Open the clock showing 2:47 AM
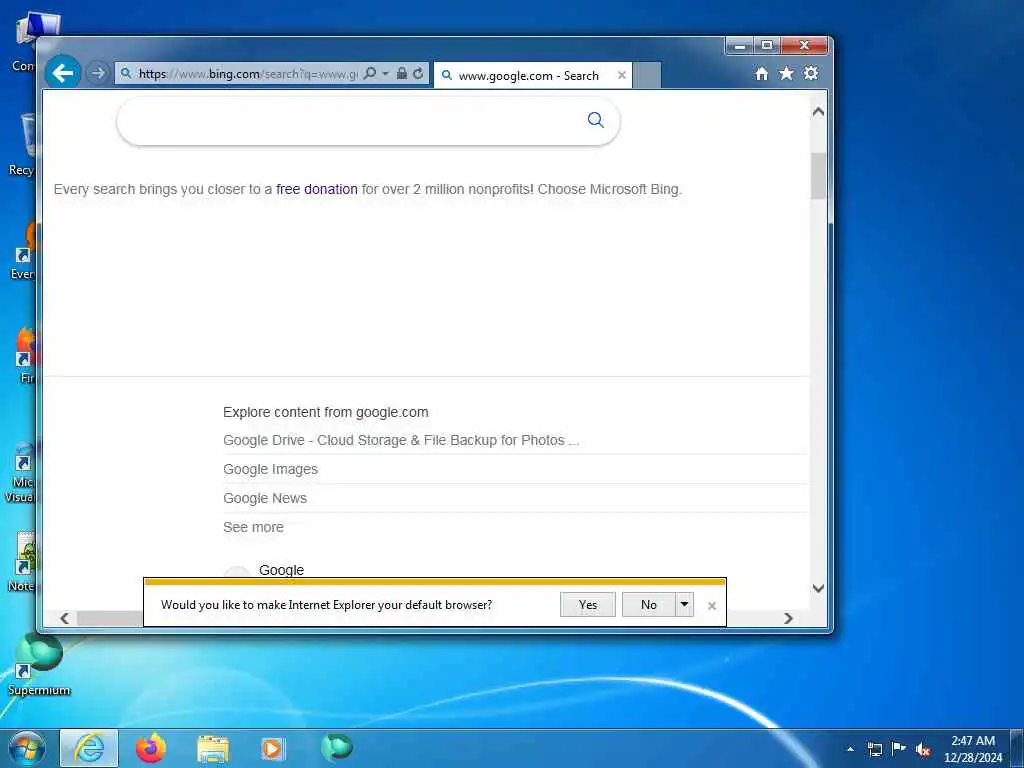 [972, 749]
